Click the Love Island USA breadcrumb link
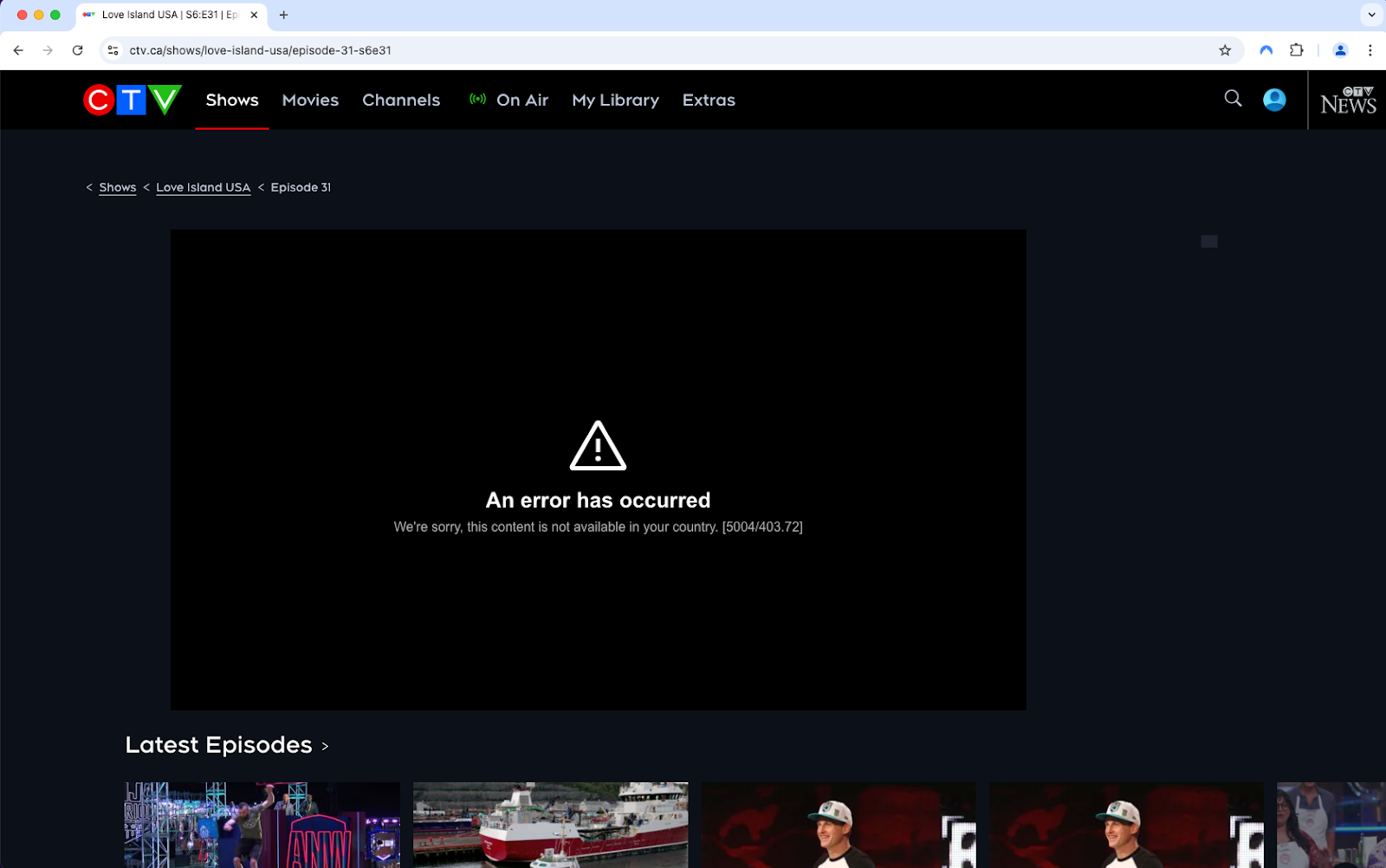 [x=204, y=187]
